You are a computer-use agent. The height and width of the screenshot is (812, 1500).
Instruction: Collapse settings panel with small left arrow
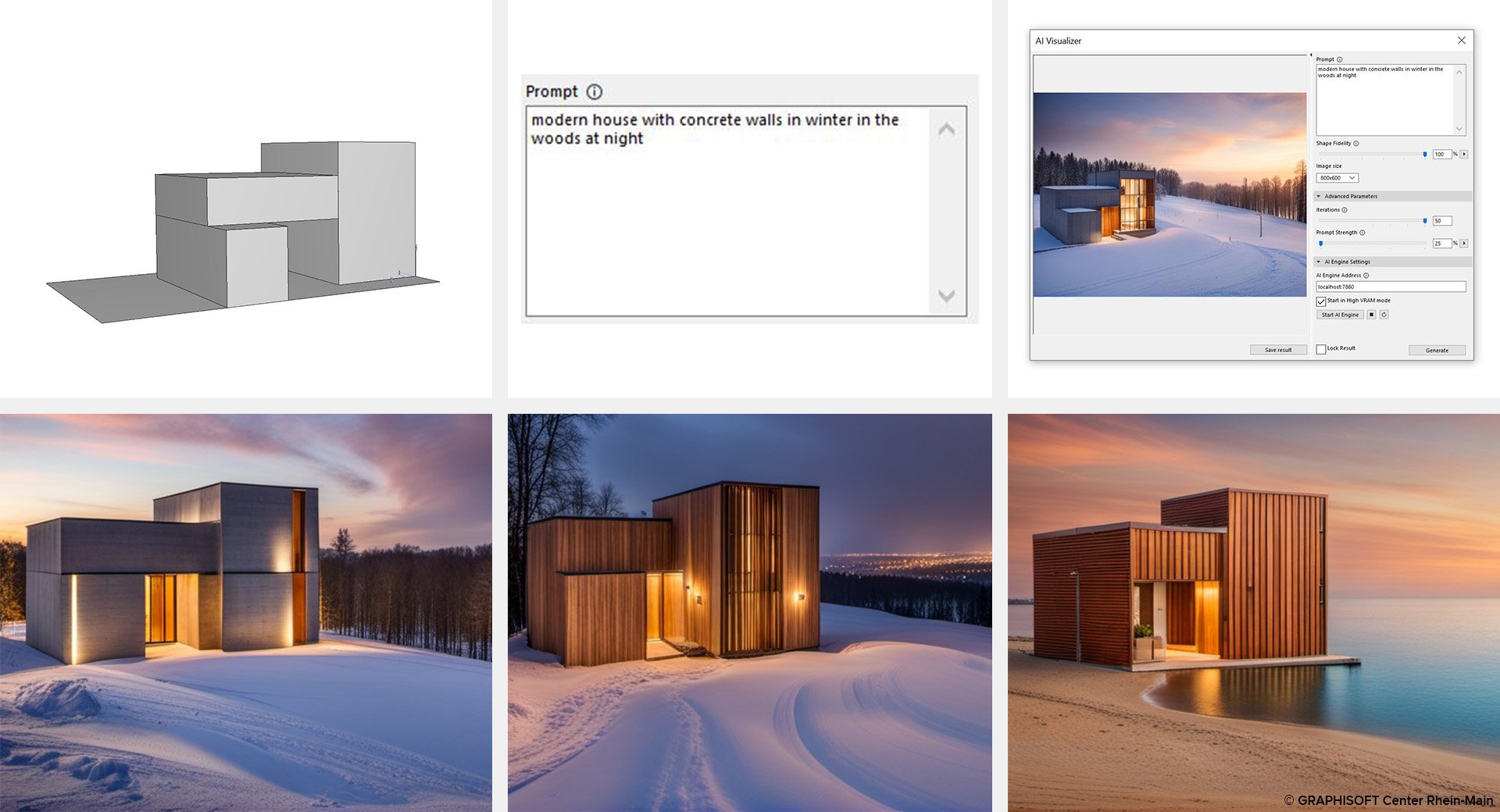pos(1311,55)
